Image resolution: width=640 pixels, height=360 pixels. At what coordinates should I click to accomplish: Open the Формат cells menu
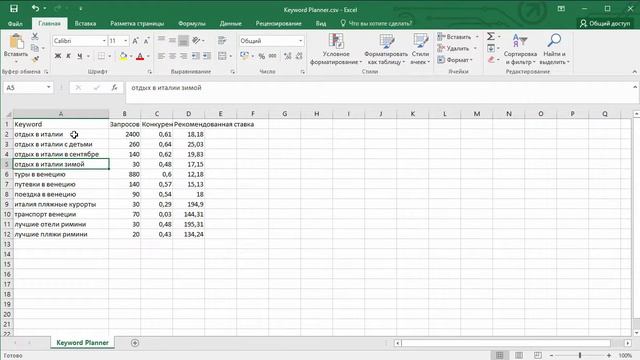(454, 60)
